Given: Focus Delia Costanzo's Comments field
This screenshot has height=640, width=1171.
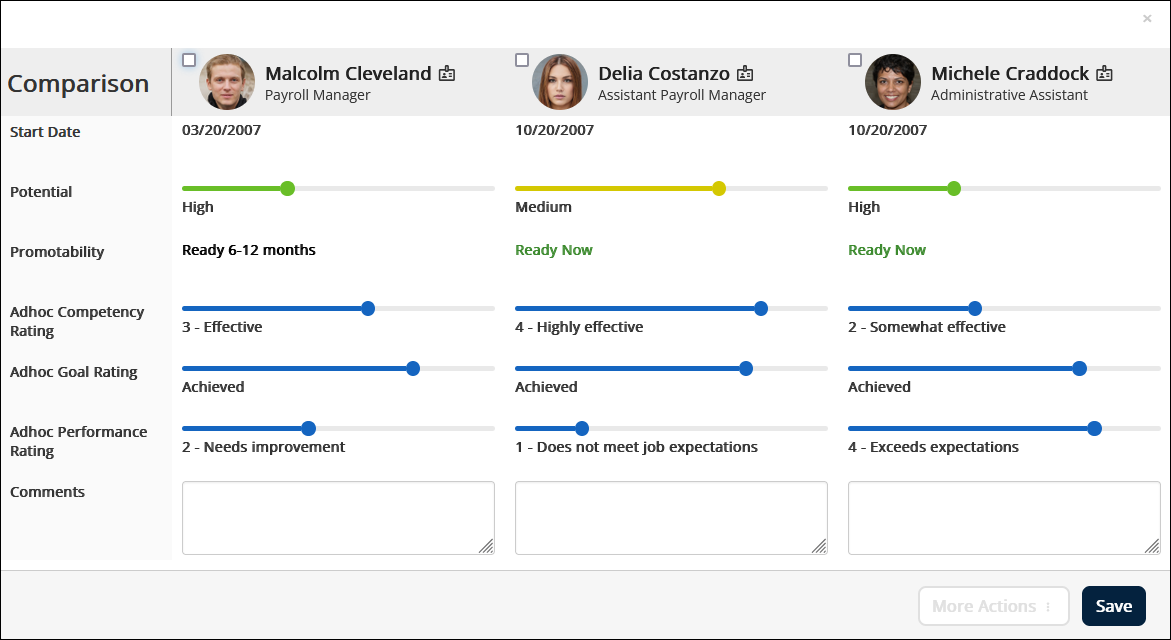Looking at the screenshot, I should point(671,518).
